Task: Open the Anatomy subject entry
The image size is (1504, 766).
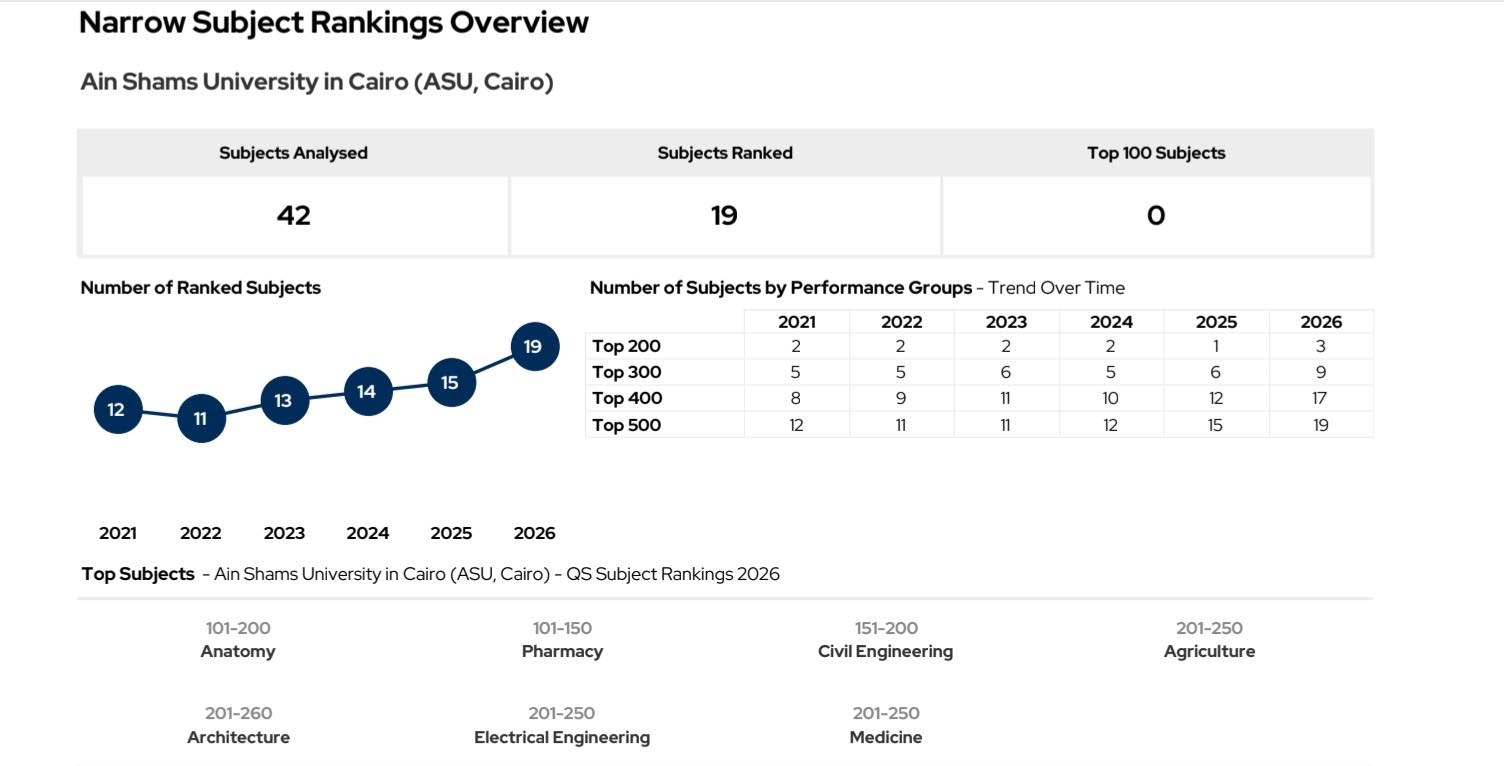Action: [x=238, y=652]
